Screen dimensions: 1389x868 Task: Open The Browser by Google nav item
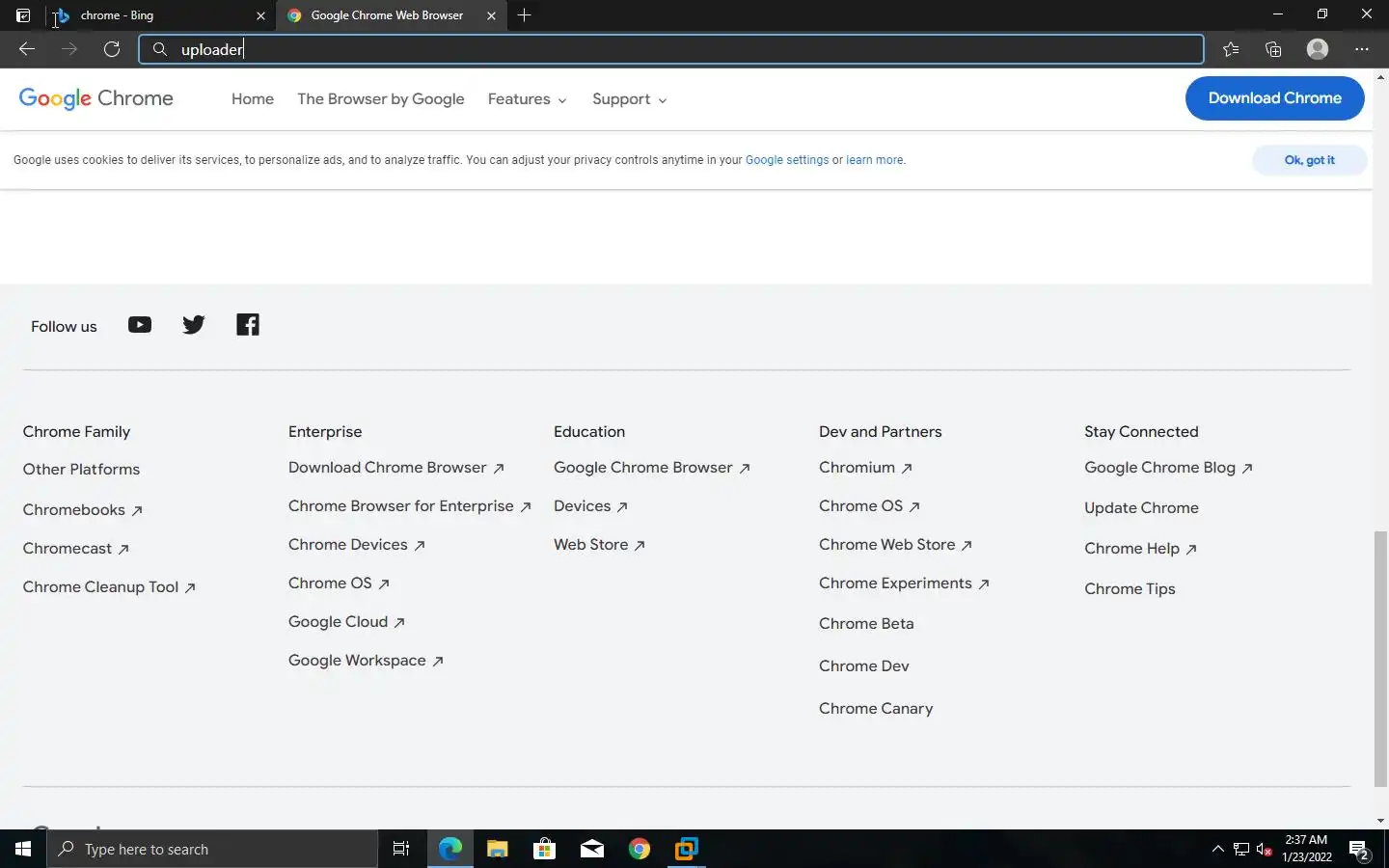coord(381,99)
